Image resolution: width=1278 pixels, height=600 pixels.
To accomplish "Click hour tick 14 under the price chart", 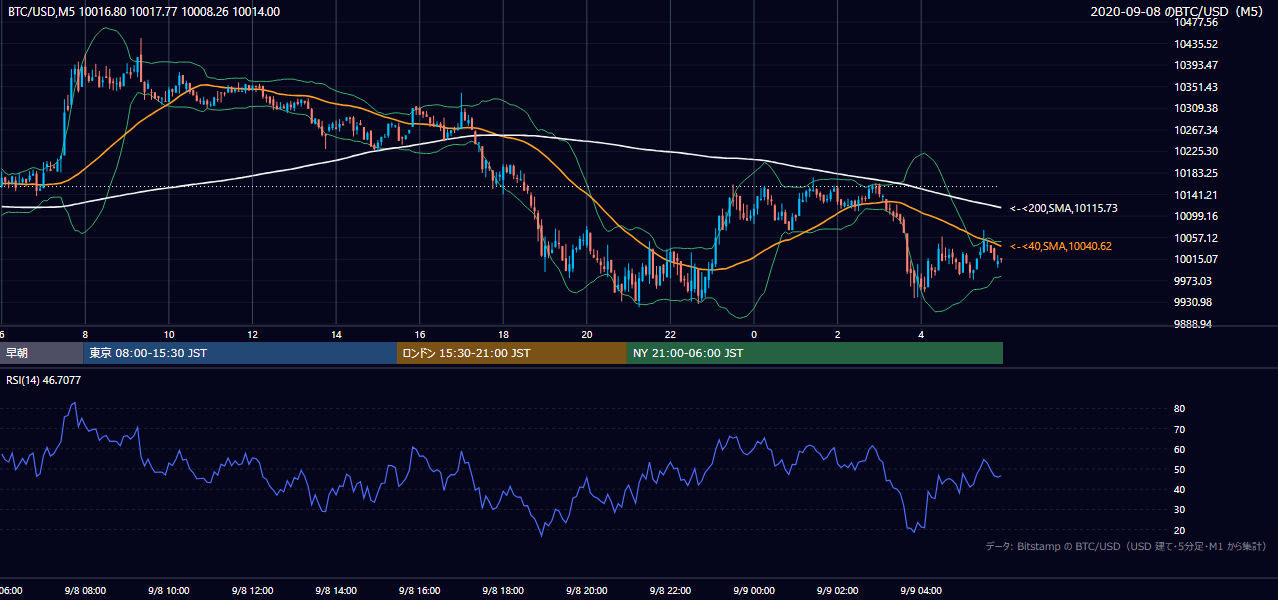I will (336, 334).
